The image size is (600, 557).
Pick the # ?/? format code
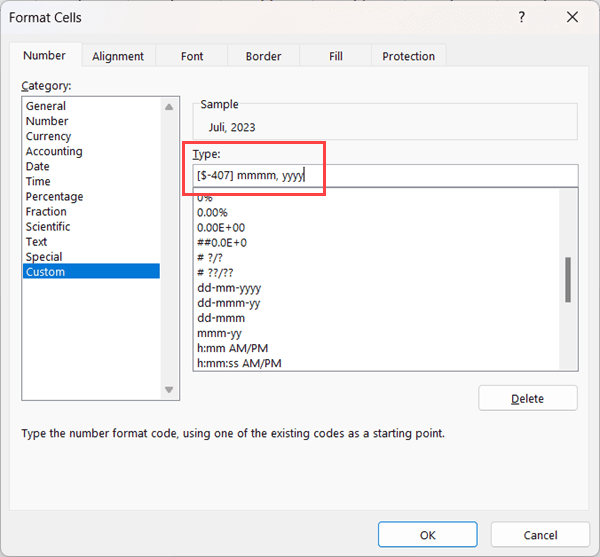pos(376,258)
